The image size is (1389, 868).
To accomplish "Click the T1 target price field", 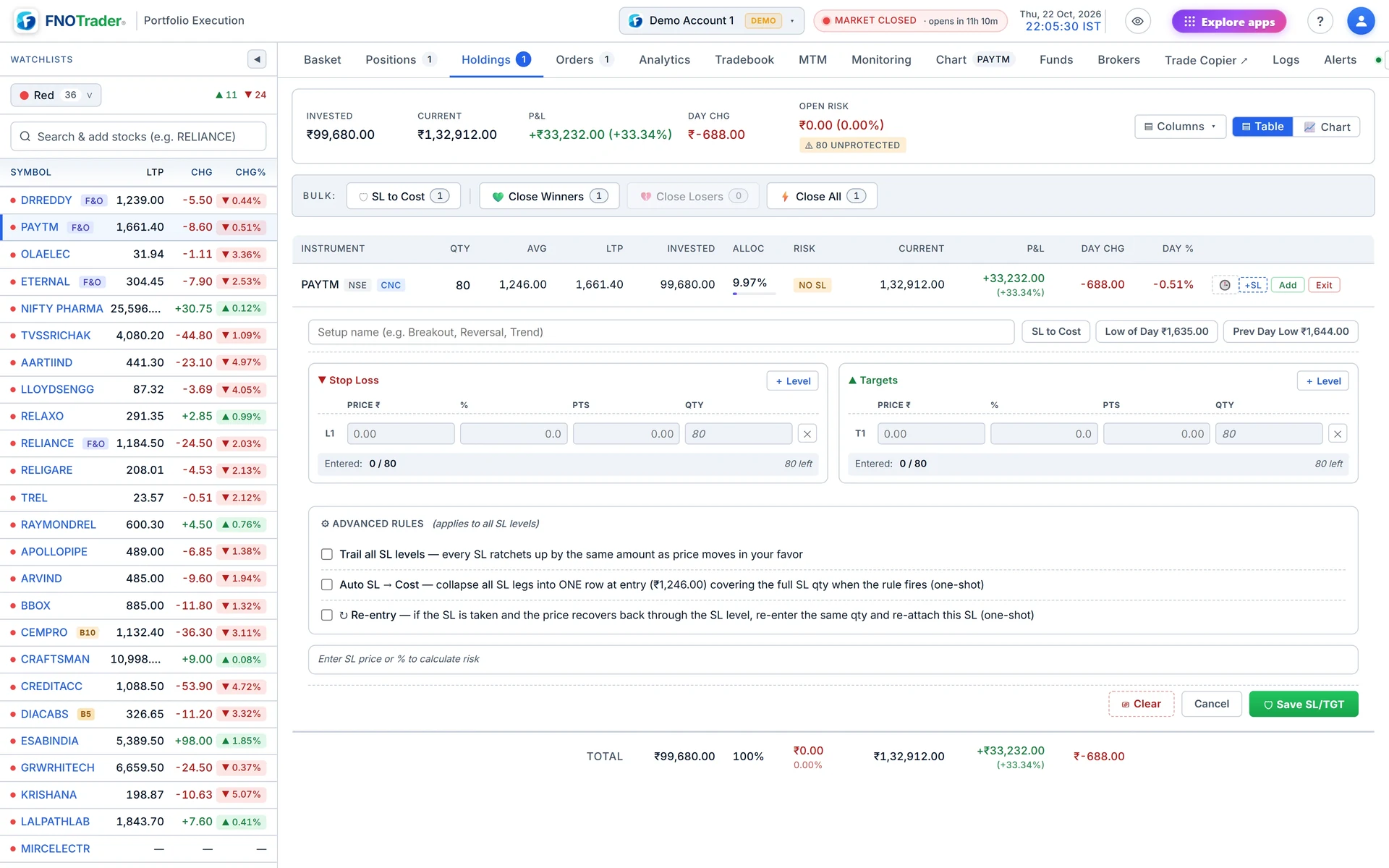I will [x=931, y=434].
